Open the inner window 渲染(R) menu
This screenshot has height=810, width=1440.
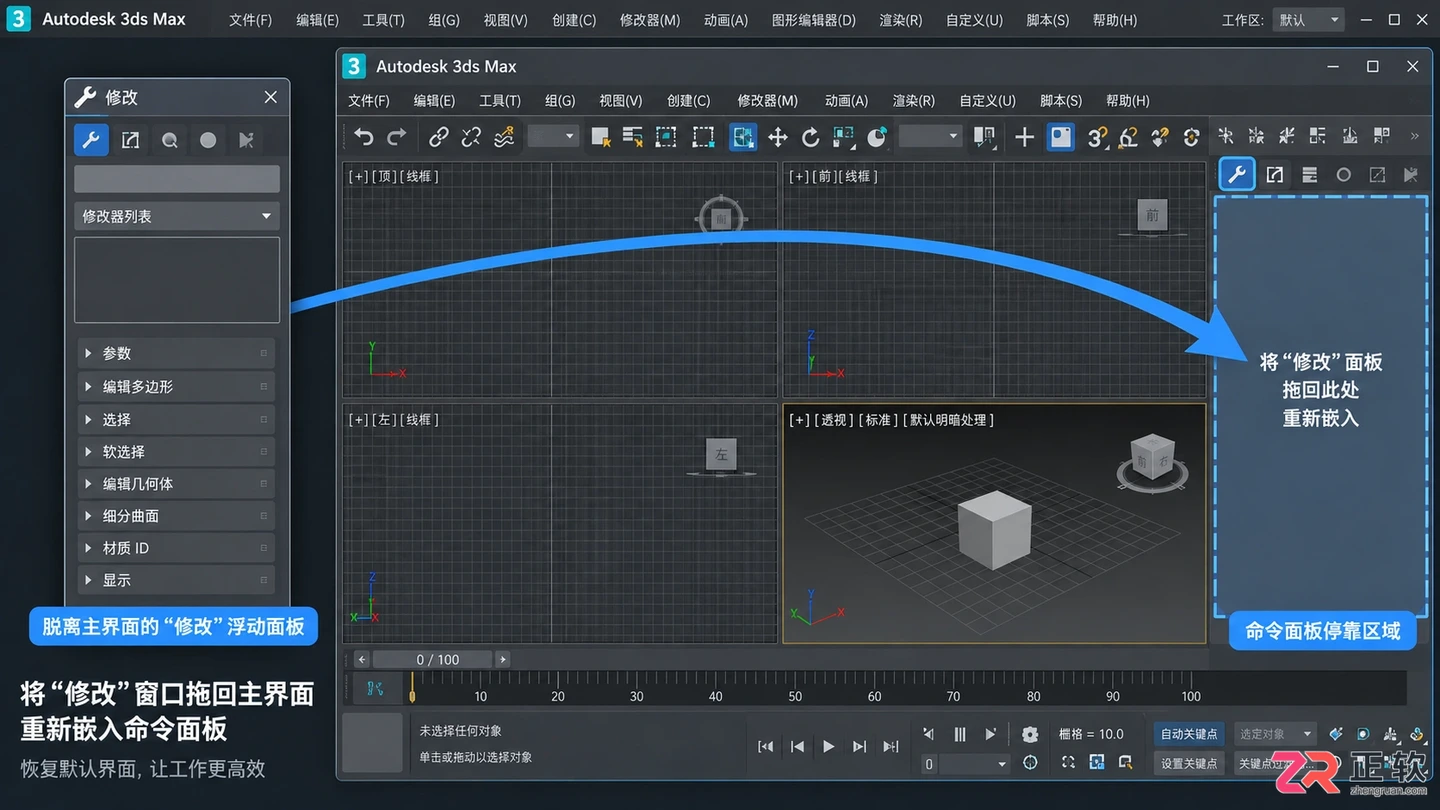(913, 100)
